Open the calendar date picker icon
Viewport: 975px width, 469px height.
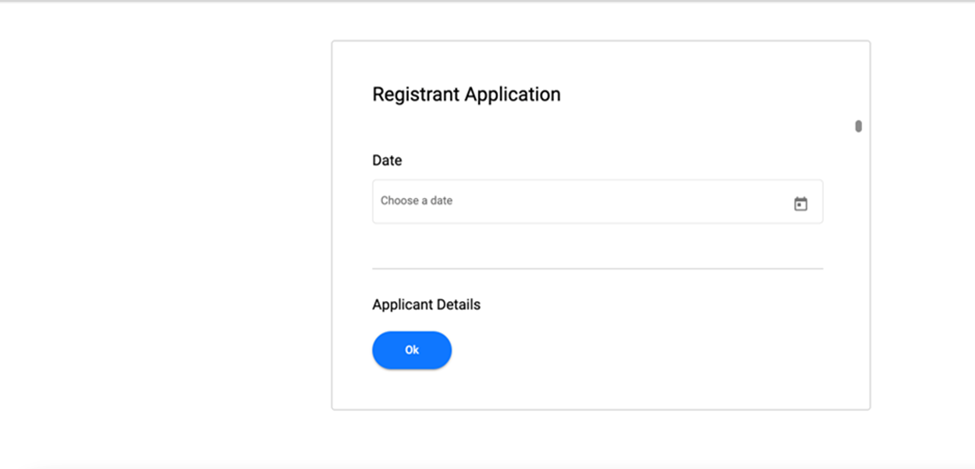point(800,204)
